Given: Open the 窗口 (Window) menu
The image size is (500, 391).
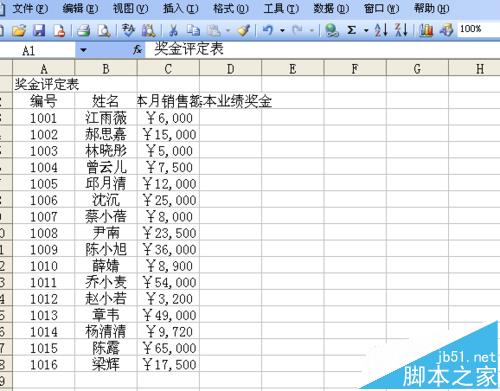Looking at the screenshot, I should pyautogui.click(x=381, y=8).
